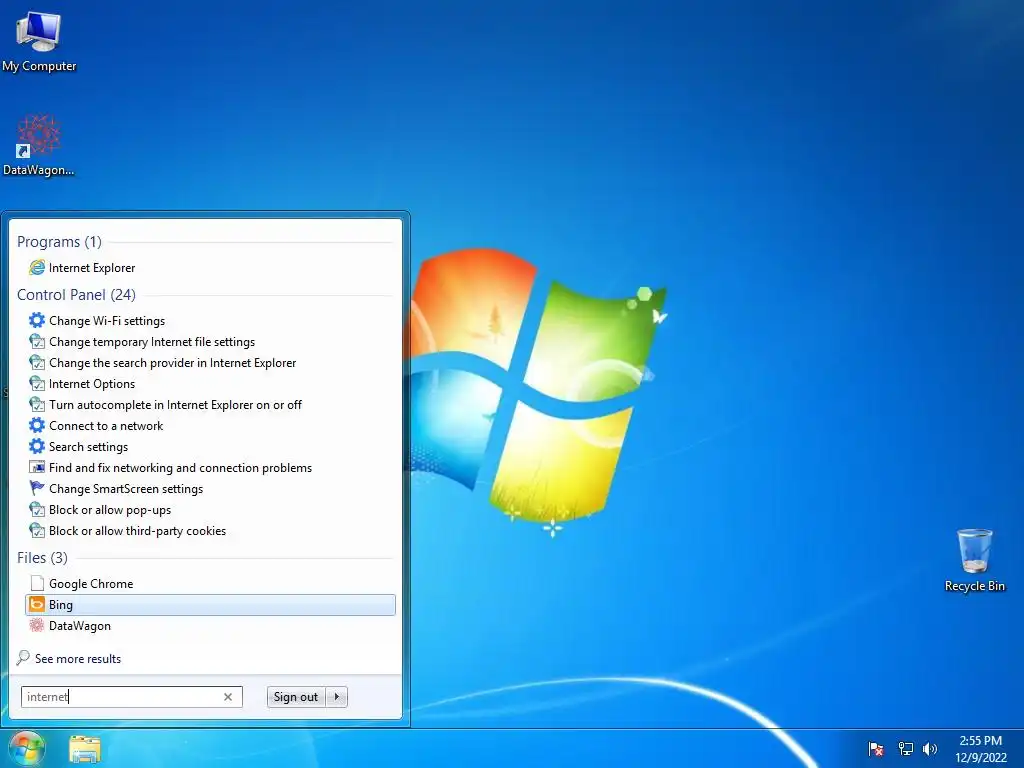Click the Connect to a network gear icon

coord(37,425)
